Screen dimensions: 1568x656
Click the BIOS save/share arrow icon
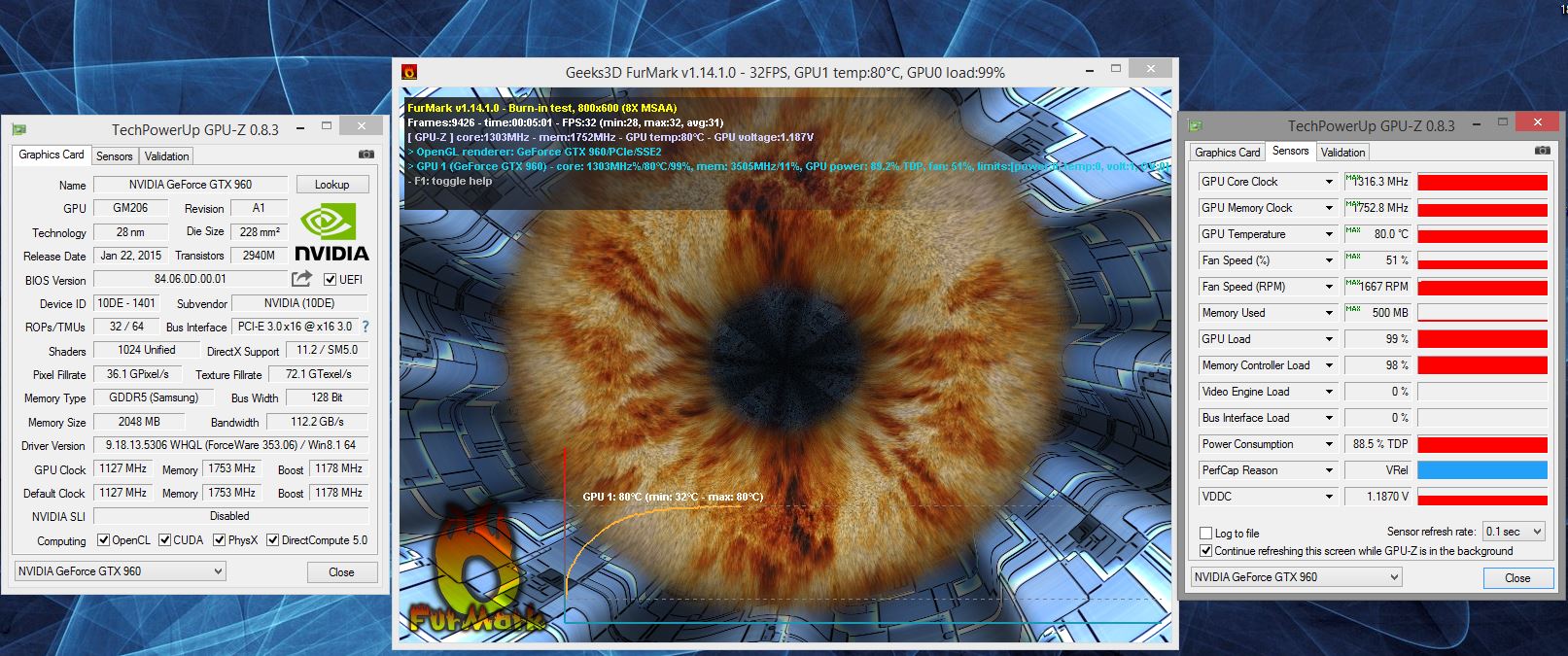(302, 279)
